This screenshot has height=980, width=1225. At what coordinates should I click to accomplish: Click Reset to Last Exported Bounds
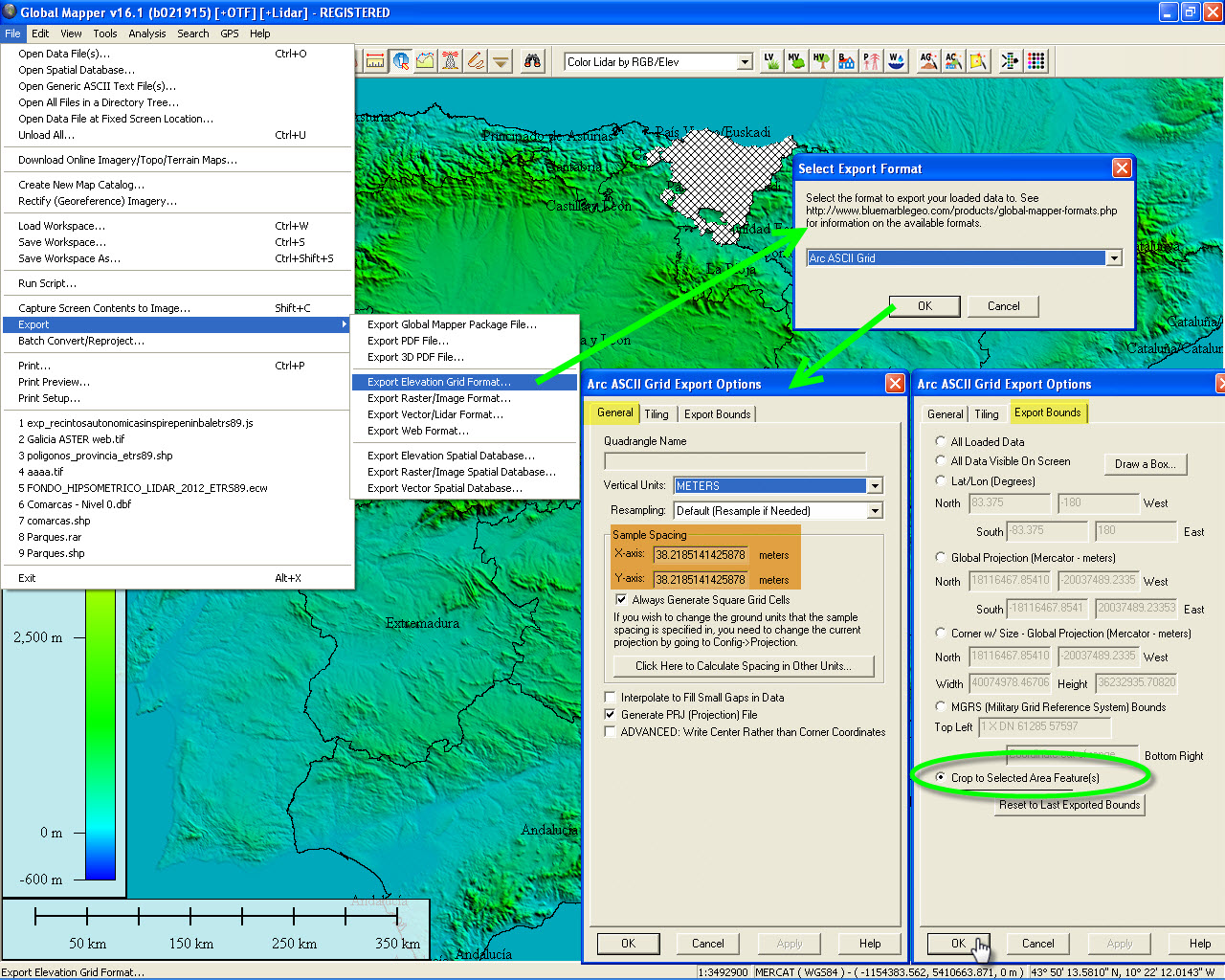click(1069, 805)
